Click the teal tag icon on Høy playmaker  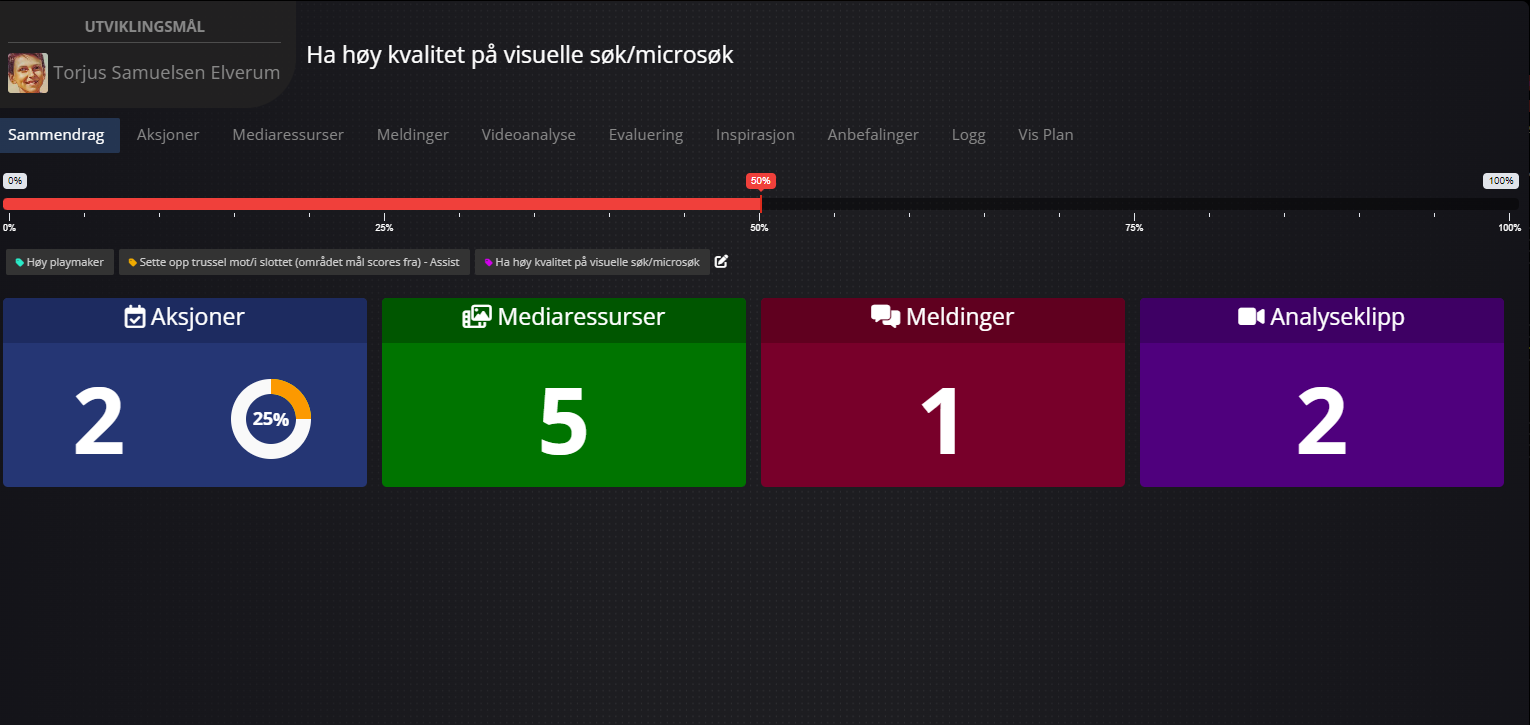click(x=20, y=263)
